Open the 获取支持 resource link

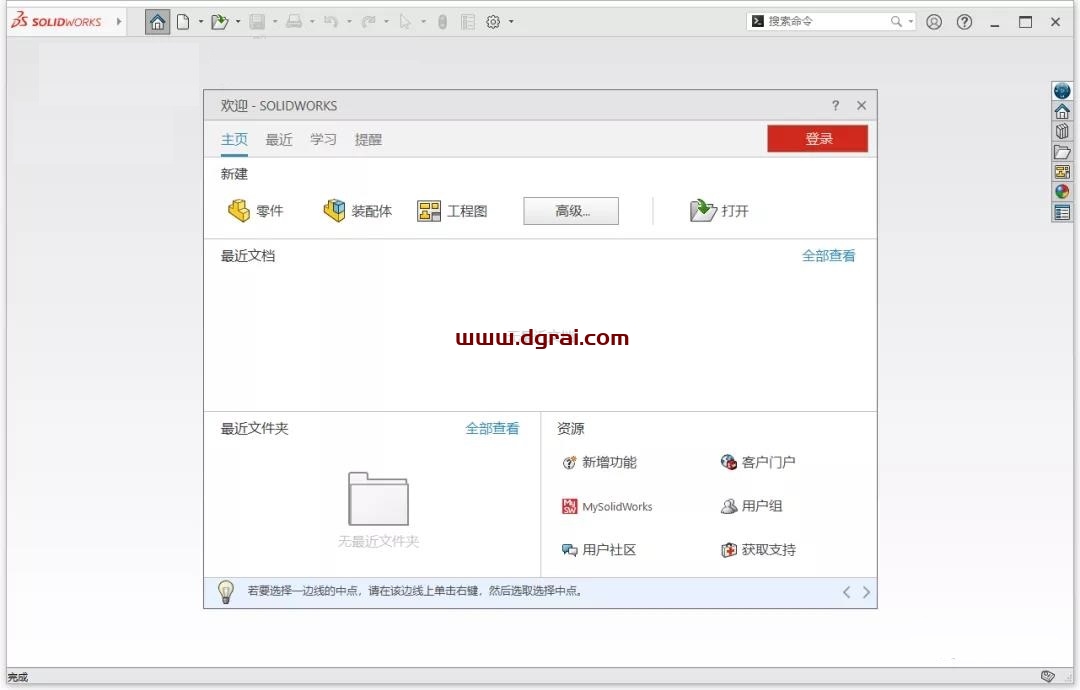click(x=758, y=550)
